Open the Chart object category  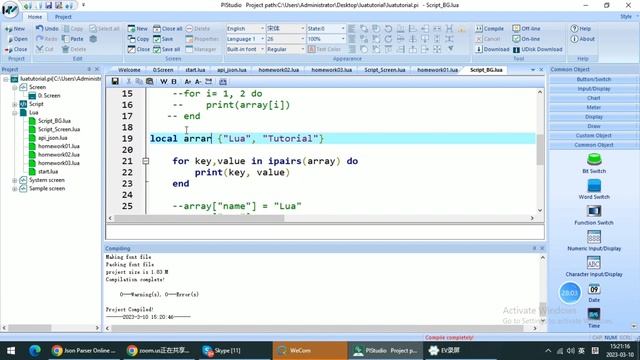click(593, 98)
